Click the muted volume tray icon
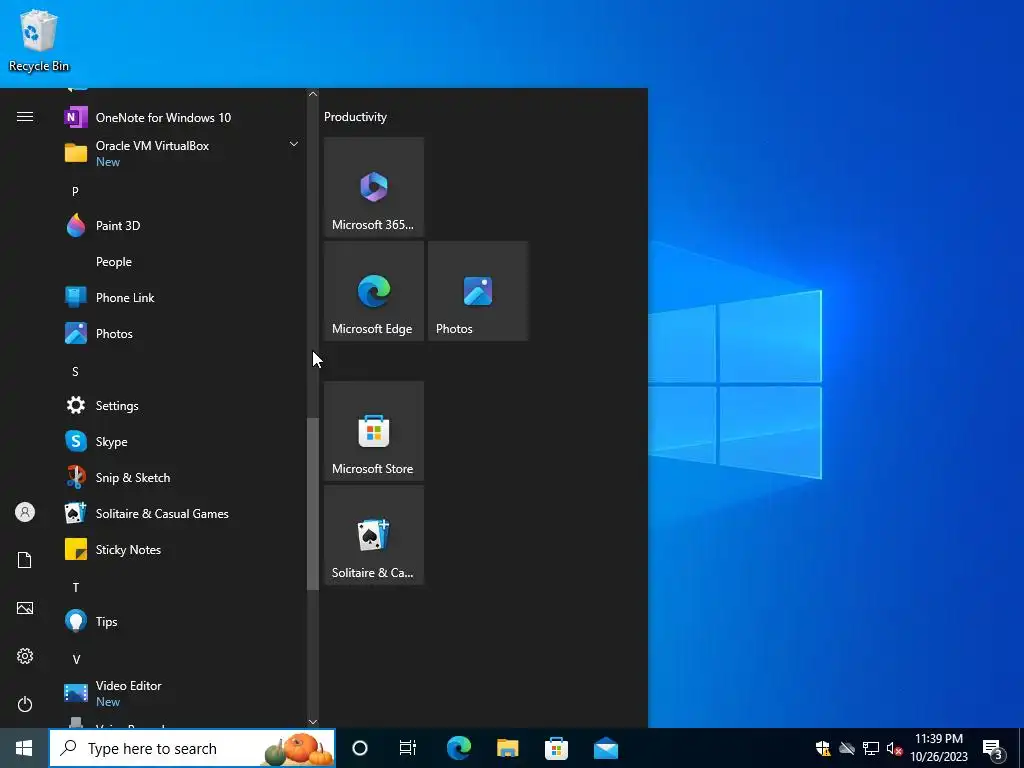1024x768 pixels. coord(894,748)
